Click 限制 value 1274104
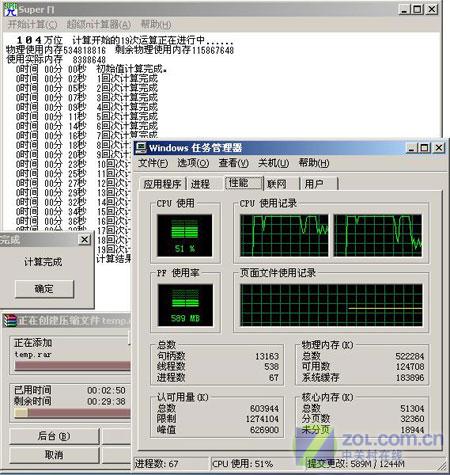 pos(262,419)
